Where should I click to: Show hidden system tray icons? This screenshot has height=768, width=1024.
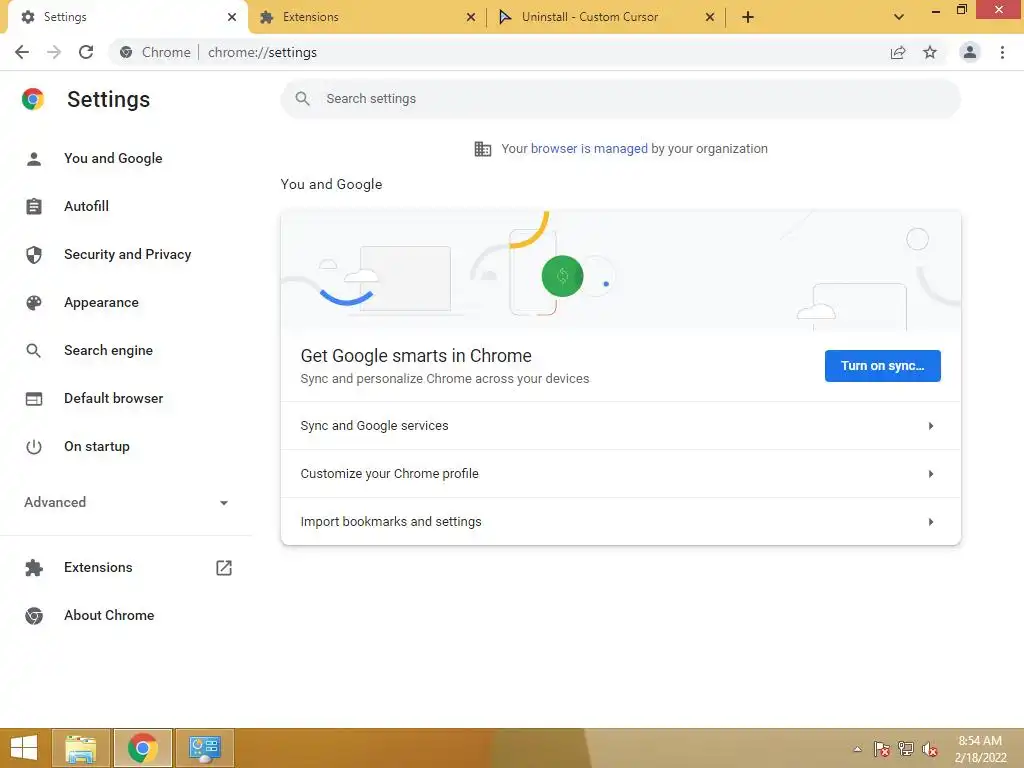[857, 749]
